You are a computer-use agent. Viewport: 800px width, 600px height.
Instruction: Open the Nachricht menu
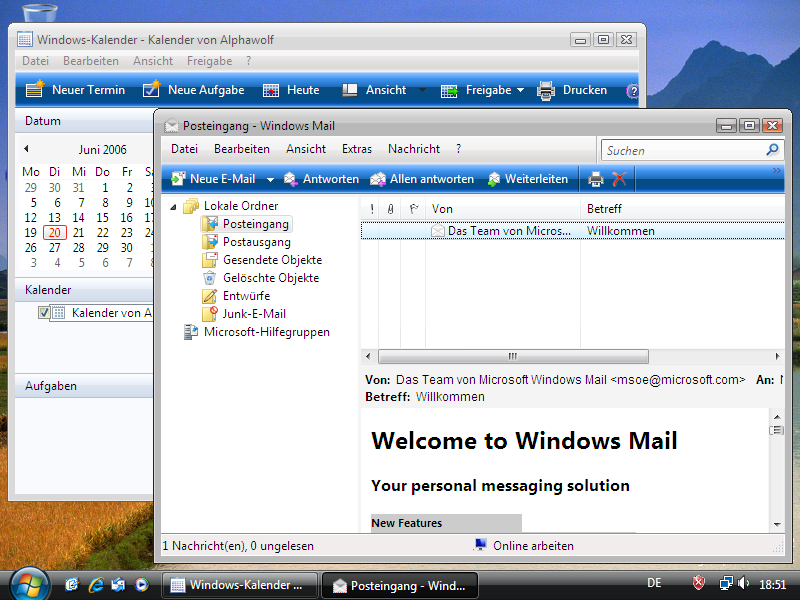click(413, 149)
